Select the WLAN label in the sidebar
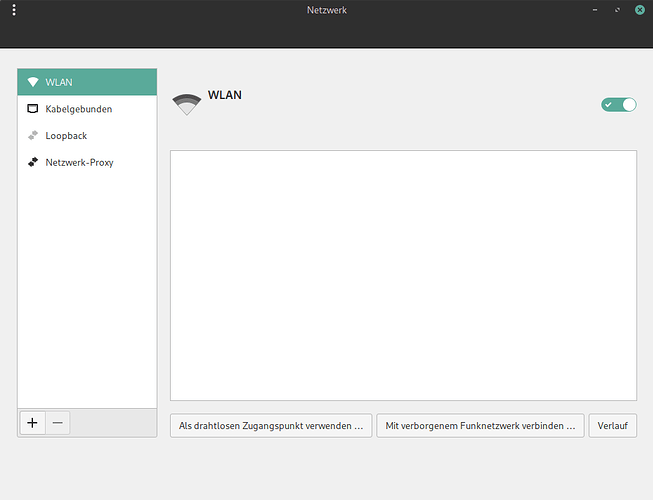 pos(59,82)
